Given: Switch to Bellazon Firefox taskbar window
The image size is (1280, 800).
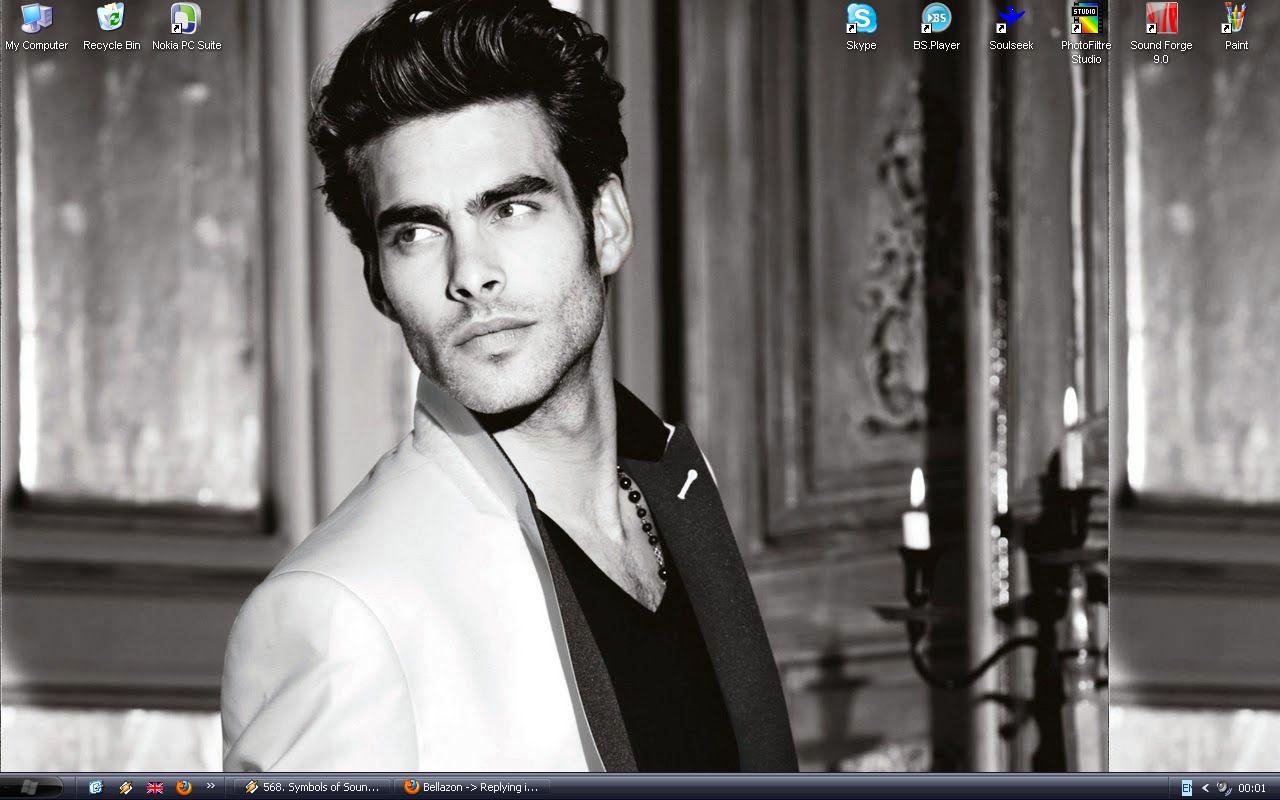Looking at the screenshot, I should tap(472, 787).
